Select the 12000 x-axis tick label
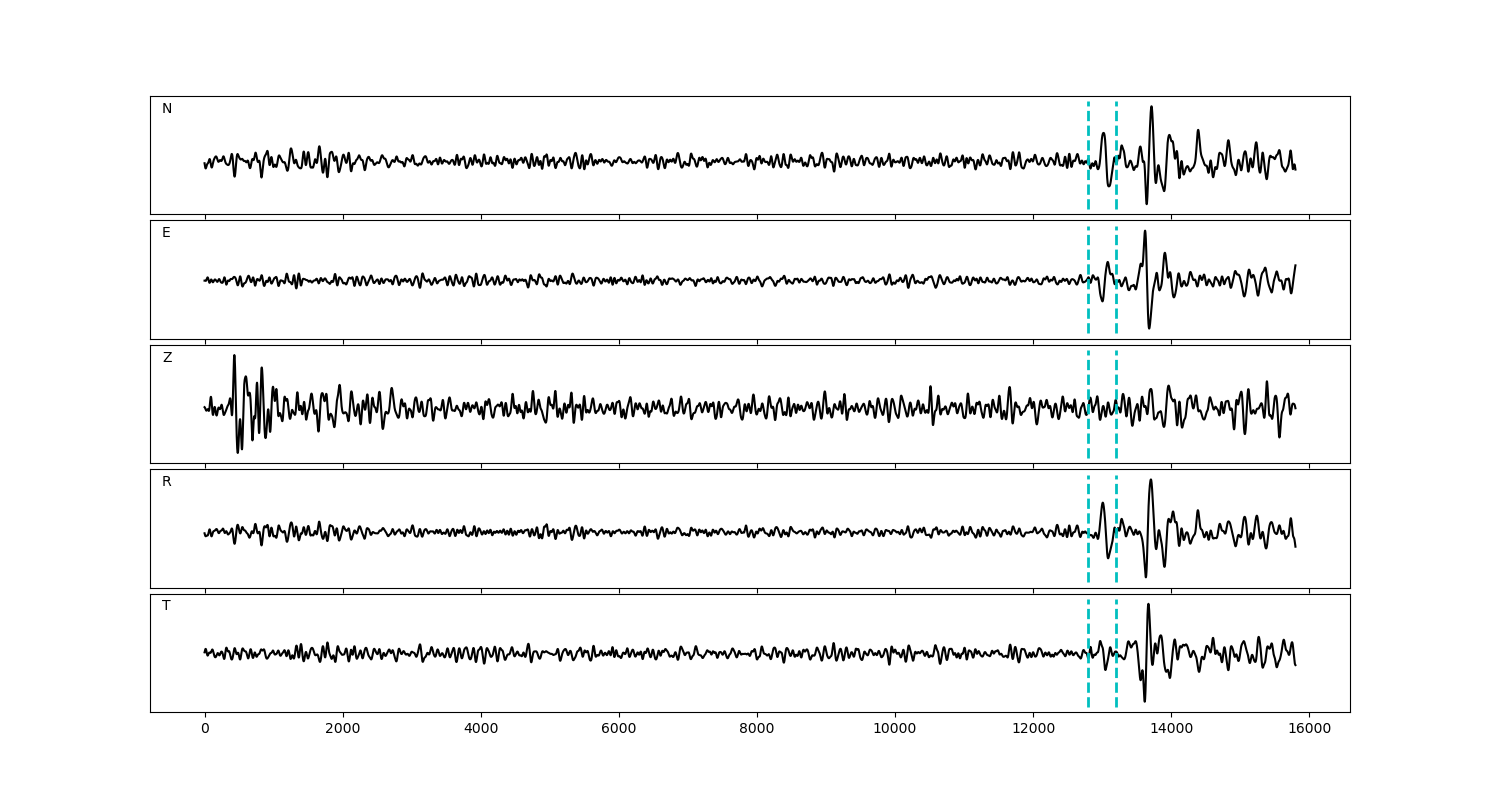The height and width of the screenshot is (800, 1500). [x=1033, y=729]
